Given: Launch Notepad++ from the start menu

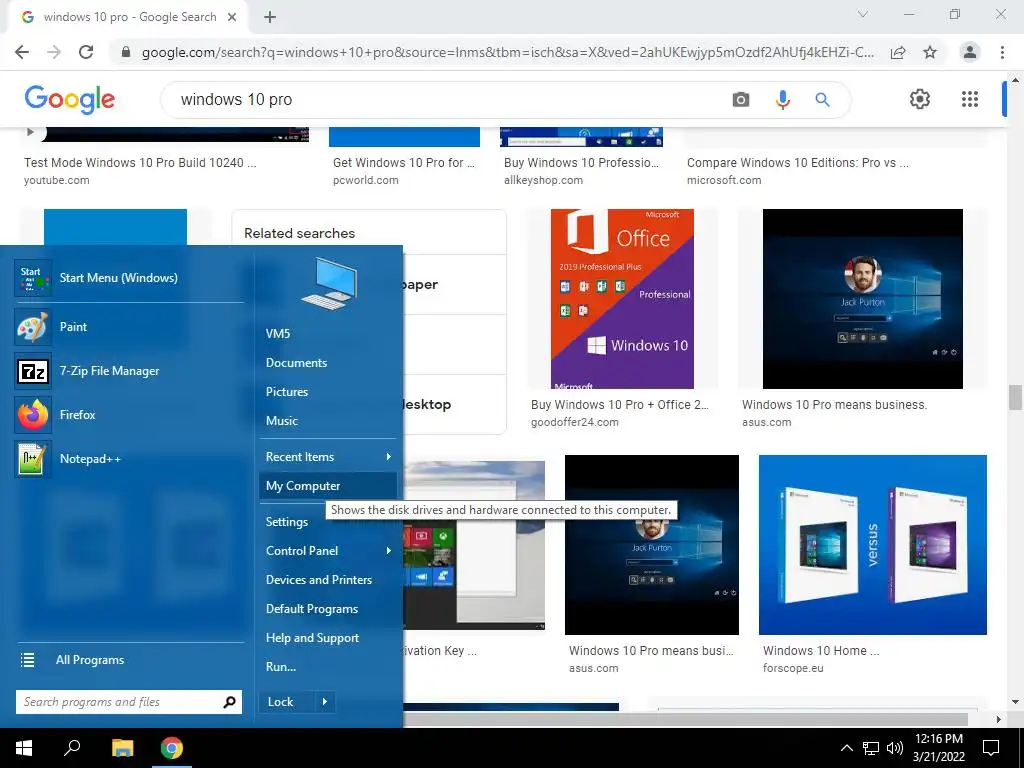Looking at the screenshot, I should 129,458.
